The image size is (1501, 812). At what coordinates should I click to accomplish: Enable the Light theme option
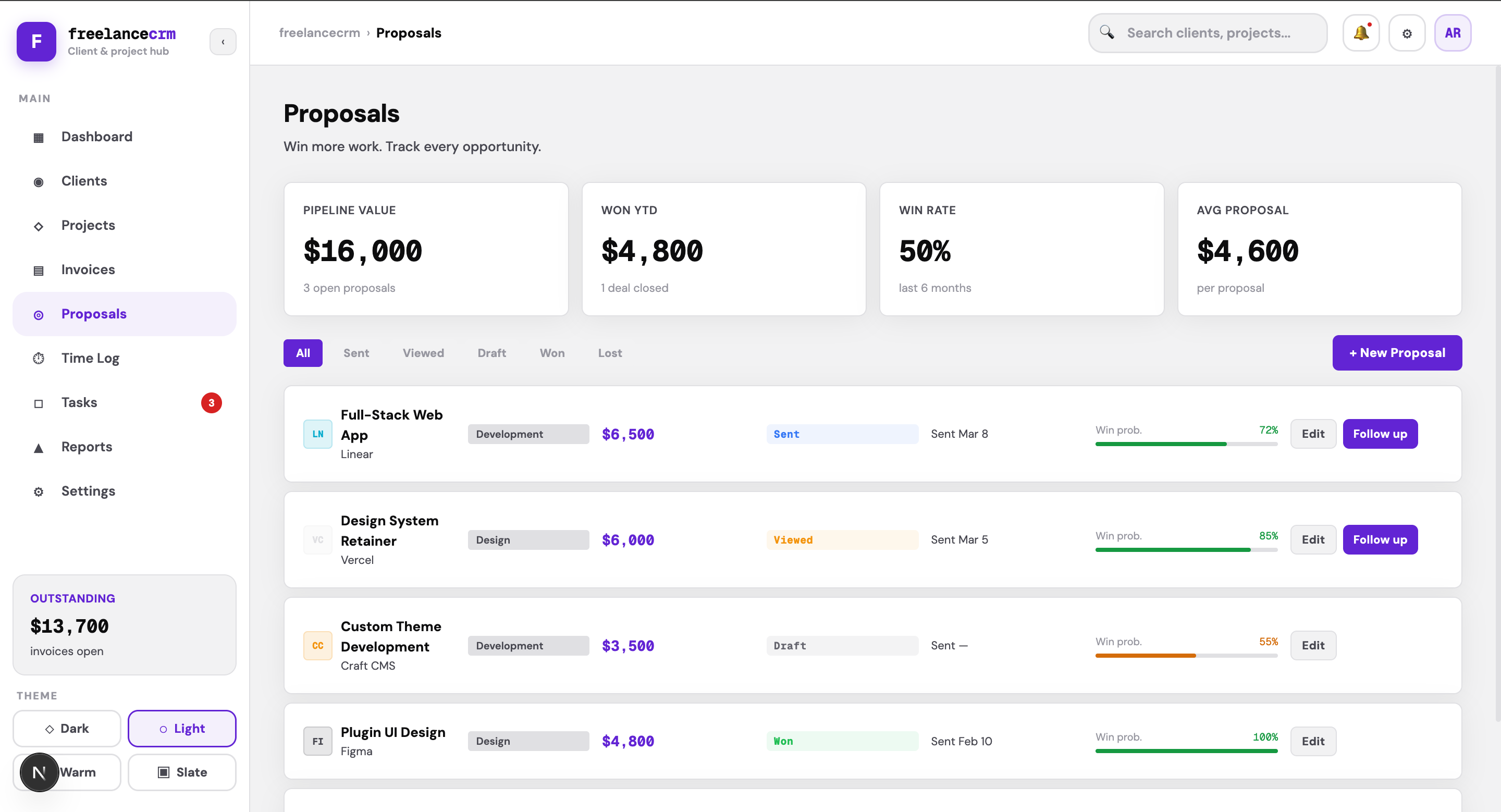pos(182,728)
